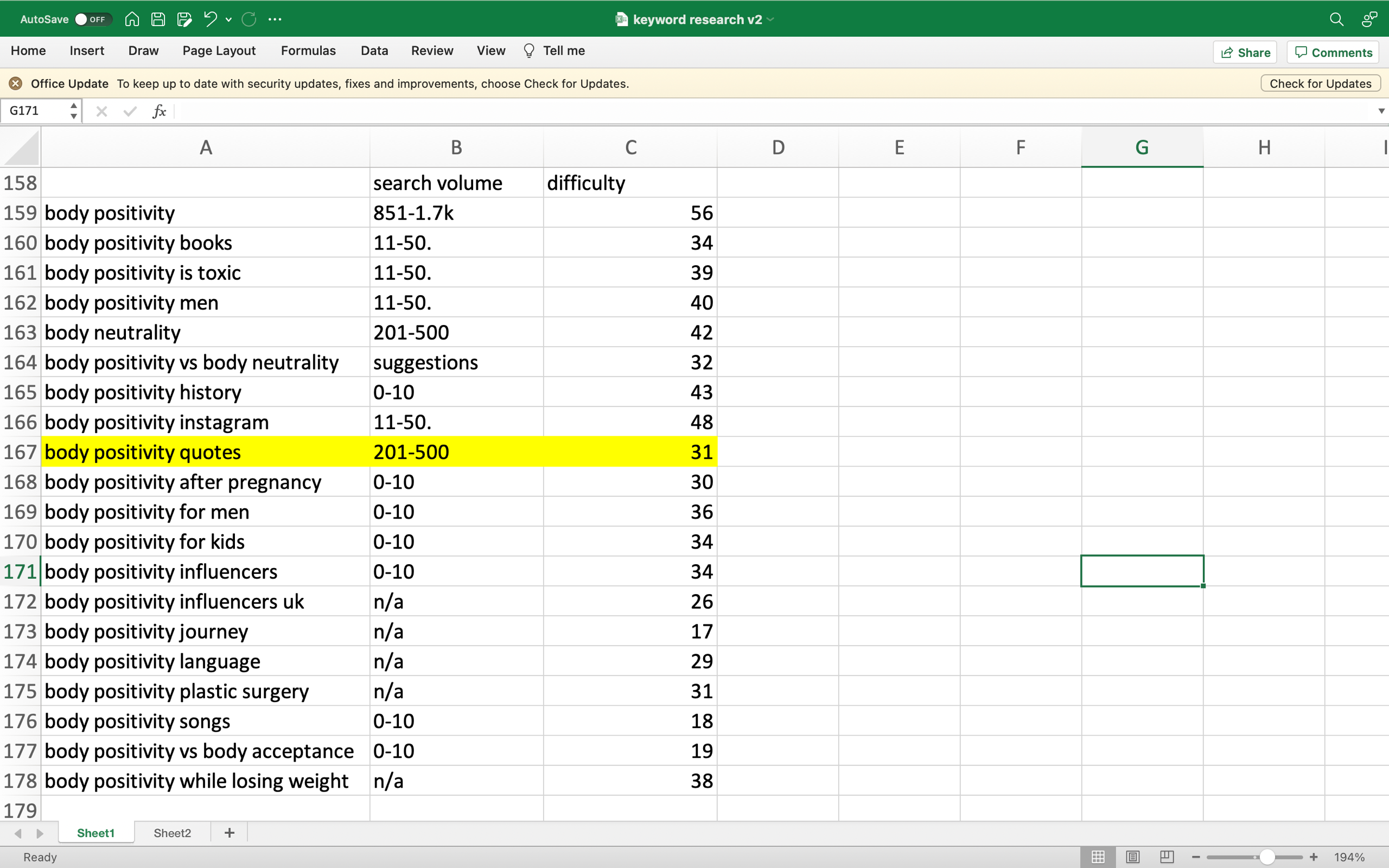Open the Undo history dropdown arrow
1389x868 pixels.
tap(229, 20)
